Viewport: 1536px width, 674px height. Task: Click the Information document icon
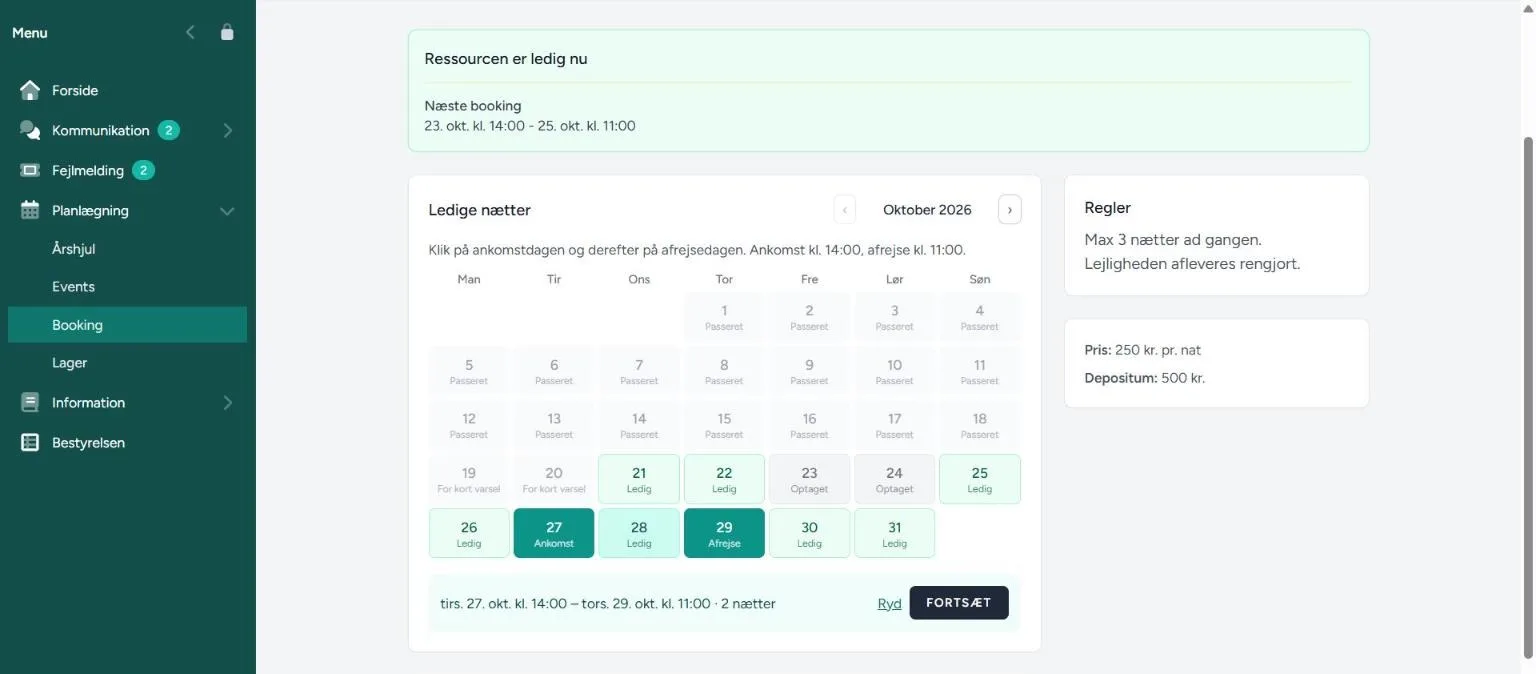pos(30,402)
